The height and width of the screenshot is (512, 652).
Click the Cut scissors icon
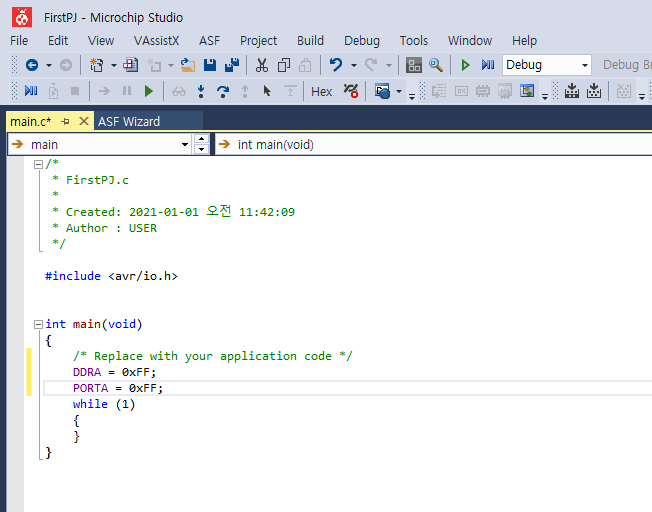(261, 65)
